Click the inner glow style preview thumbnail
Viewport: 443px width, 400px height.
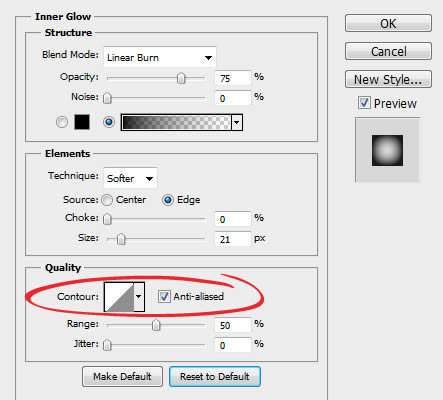pos(387,150)
